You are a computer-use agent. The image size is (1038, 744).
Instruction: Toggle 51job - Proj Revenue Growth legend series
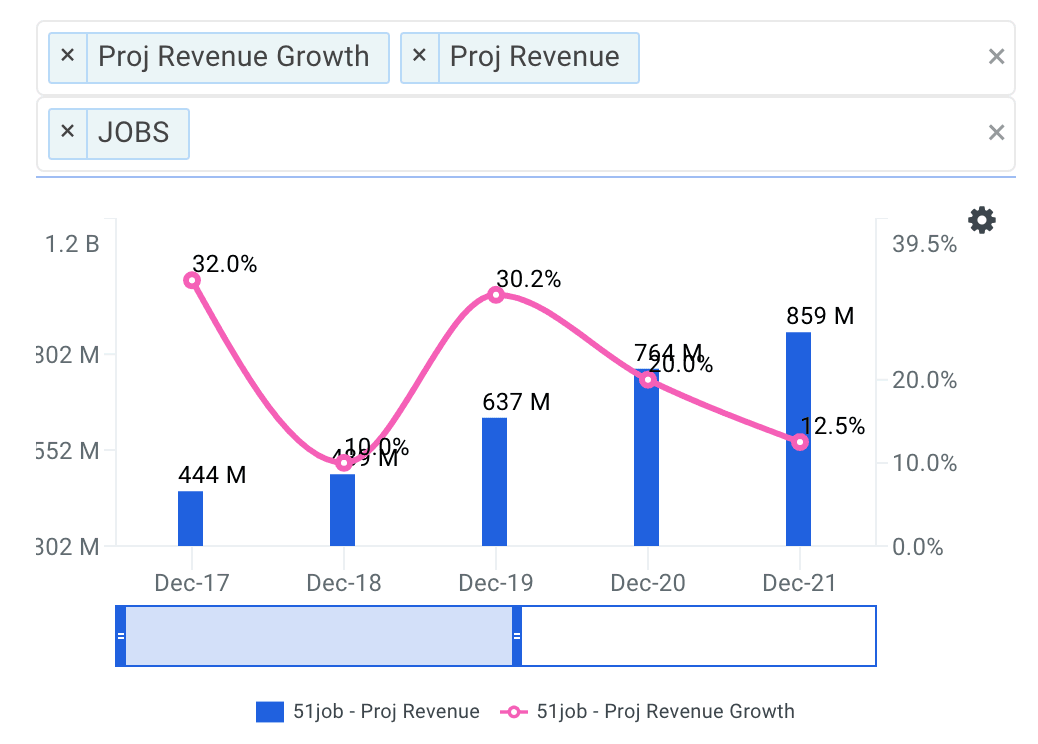[x=652, y=712]
